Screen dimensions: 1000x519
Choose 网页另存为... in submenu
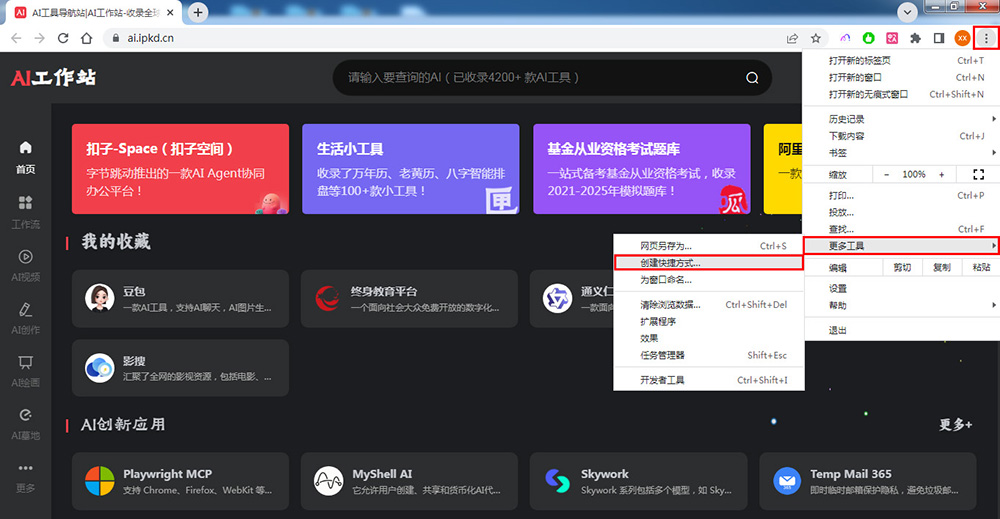[x=709, y=245]
